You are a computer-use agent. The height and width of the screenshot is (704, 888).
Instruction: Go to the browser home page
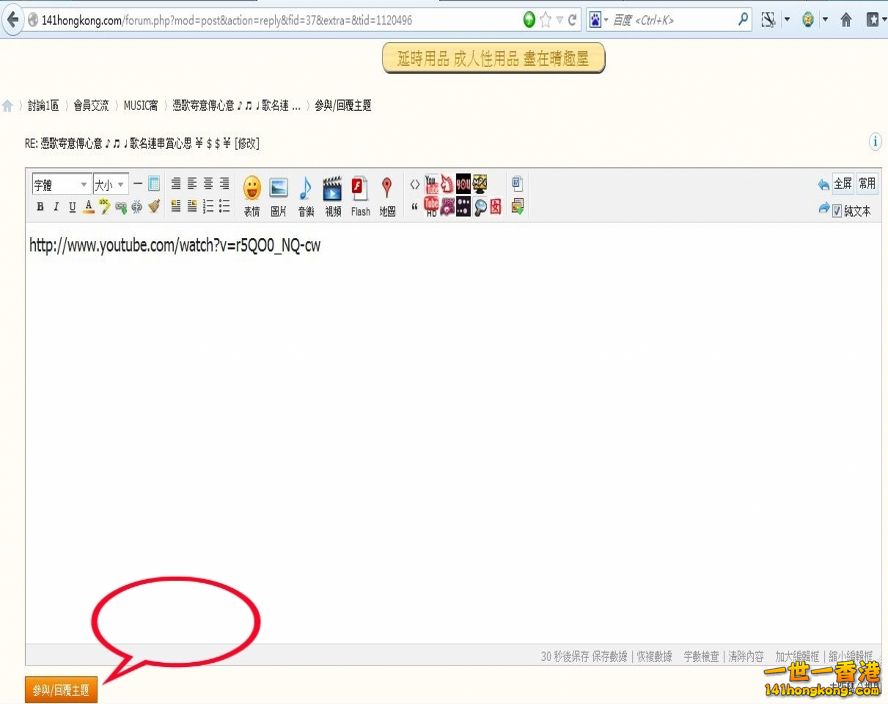[x=846, y=19]
